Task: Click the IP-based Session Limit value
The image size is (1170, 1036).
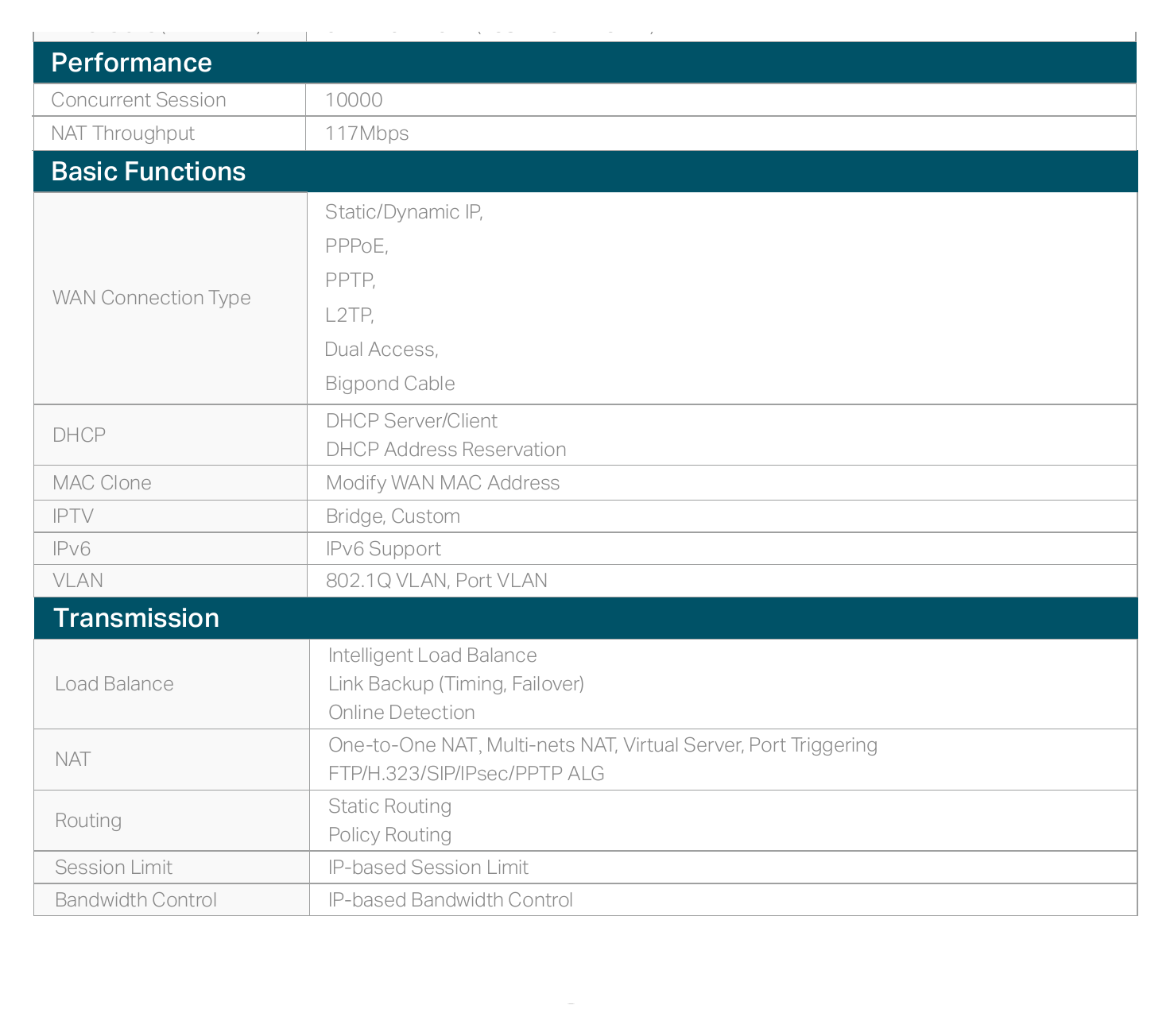Action: point(428,868)
